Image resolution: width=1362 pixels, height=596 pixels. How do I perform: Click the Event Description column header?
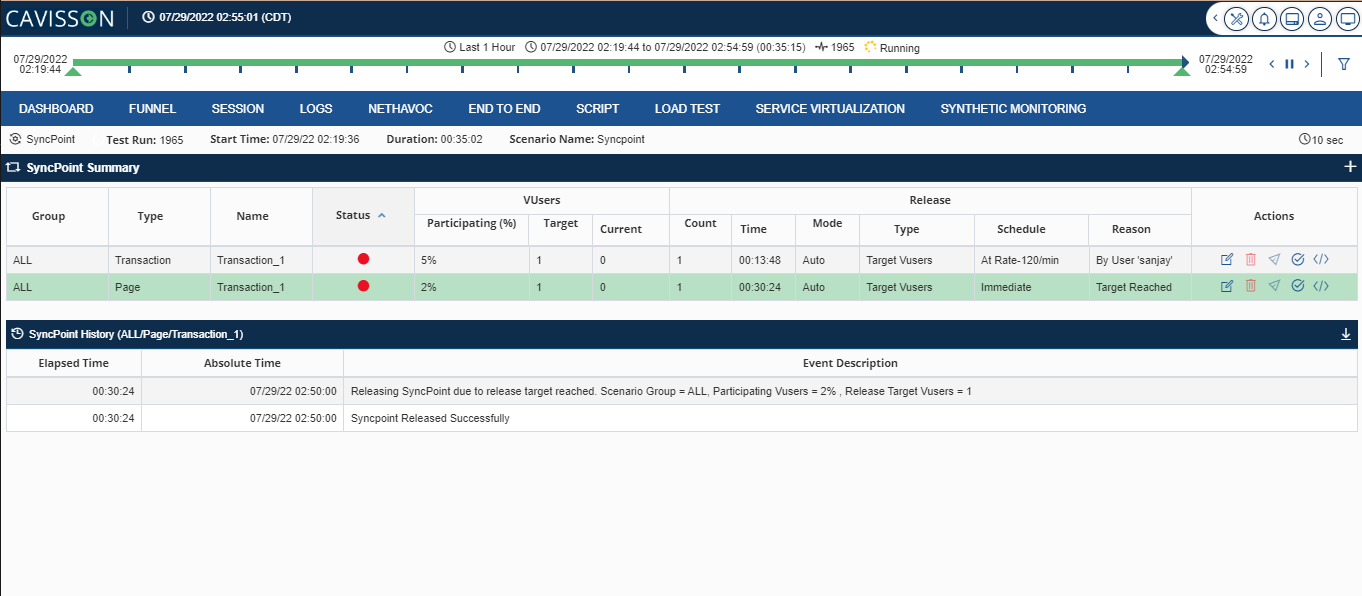click(x=850, y=363)
